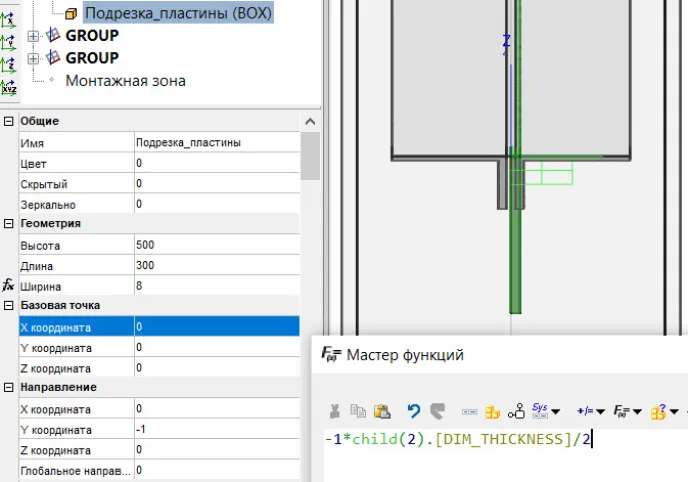Viewport: 688px width, 482px height.
Task: Open the Sys variables dropdown
Action: (546, 411)
